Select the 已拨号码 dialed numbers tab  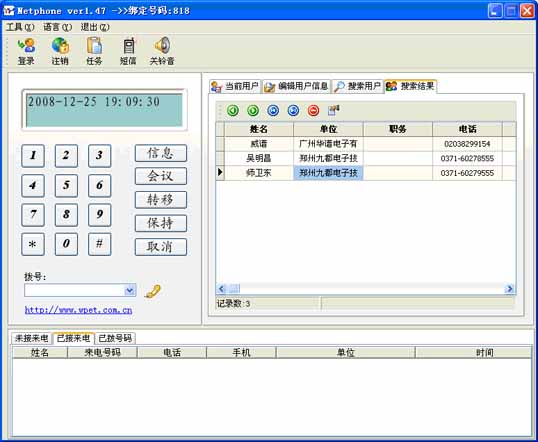click(115, 338)
